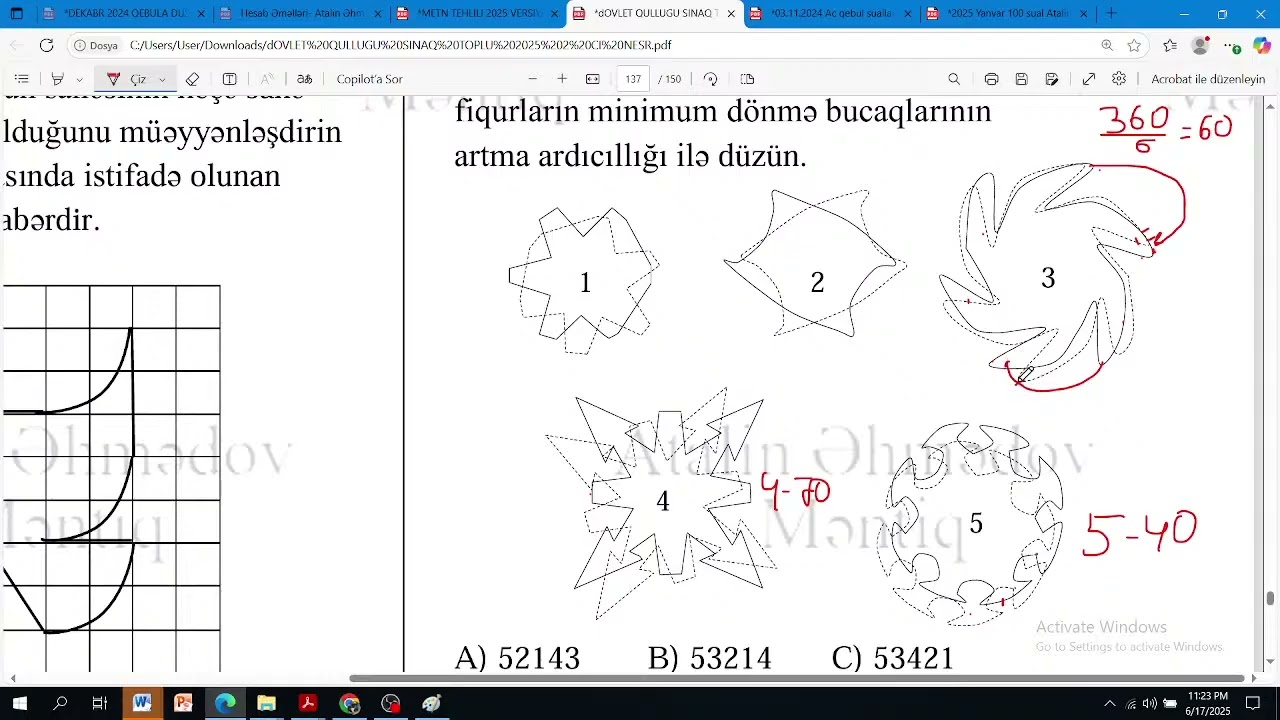
Task: Open Edge Settings and more menu
Action: click(x=1233, y=45)
